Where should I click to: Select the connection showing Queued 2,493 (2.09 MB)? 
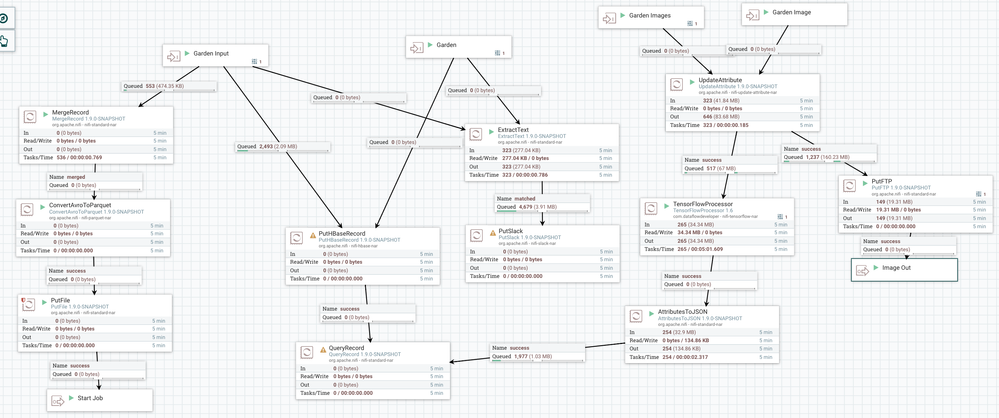pyautogui.click(x=283, y=147)
